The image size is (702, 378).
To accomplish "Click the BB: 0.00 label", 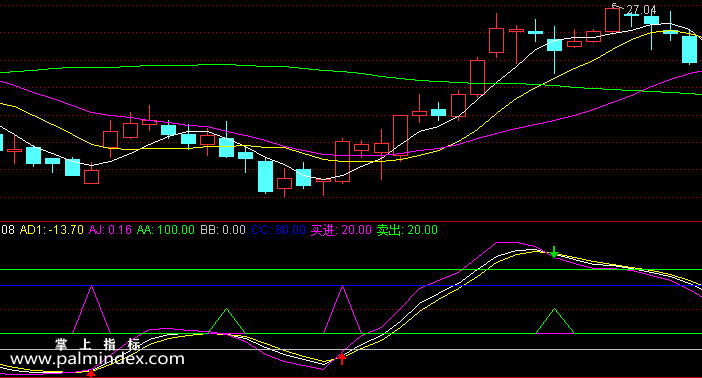I will (x=223, y=230).
